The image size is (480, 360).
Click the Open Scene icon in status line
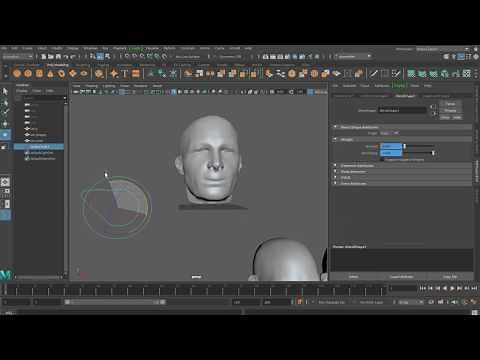coord(51,57)
